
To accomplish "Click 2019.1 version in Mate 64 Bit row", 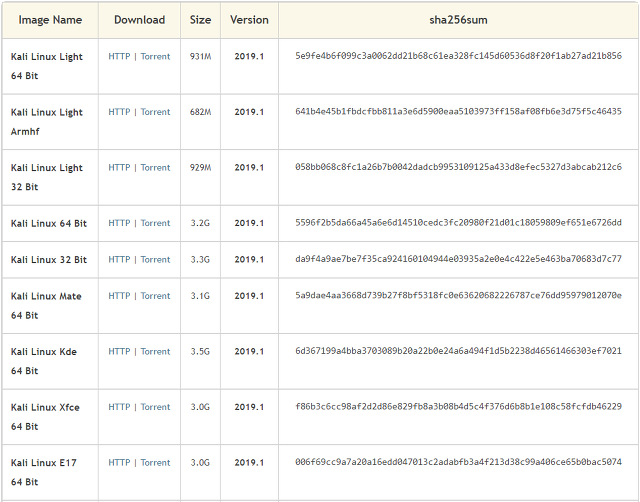I will 249,295.
